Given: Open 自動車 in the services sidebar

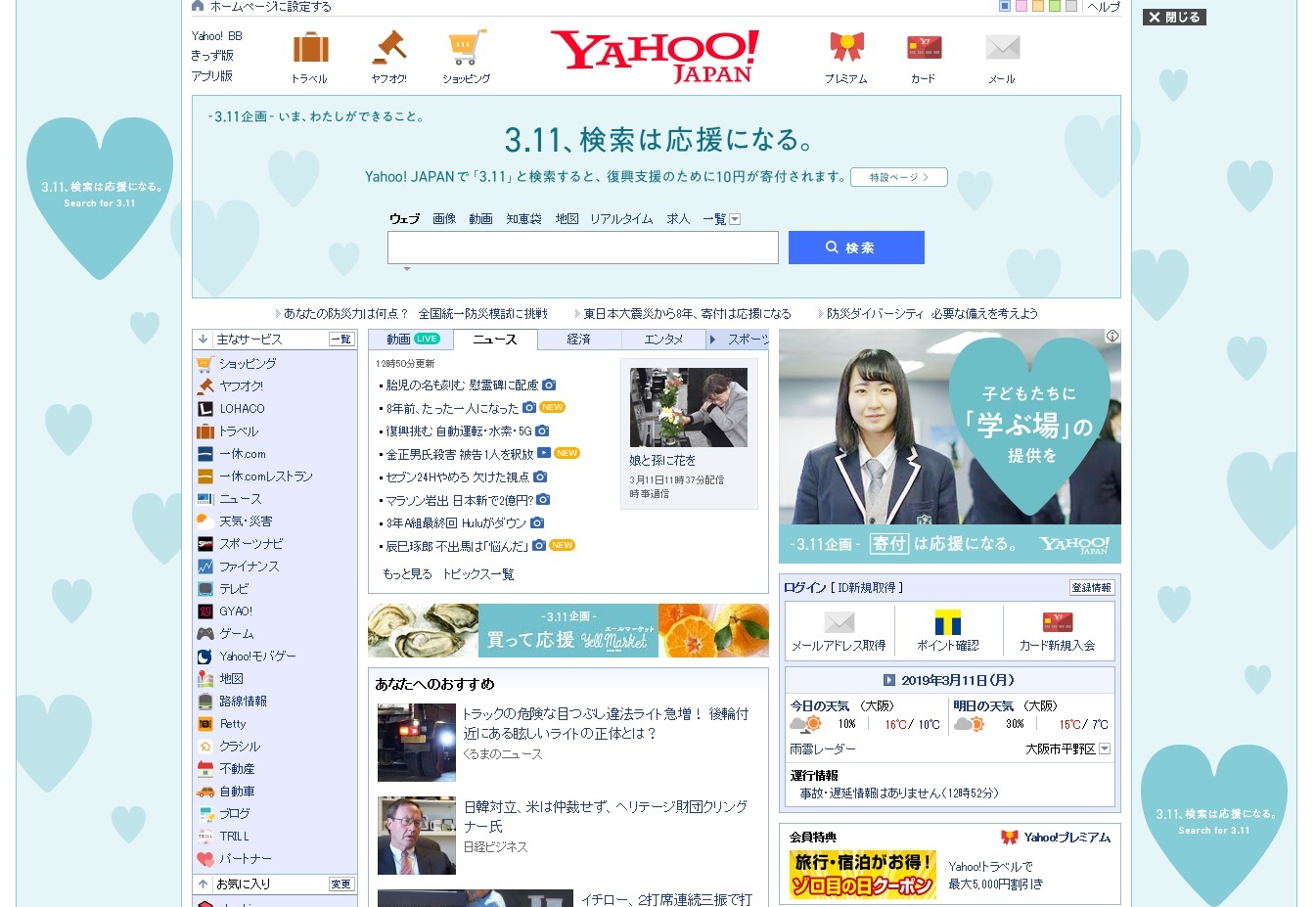Looking at the screenshot, I should tap(237, 792).
